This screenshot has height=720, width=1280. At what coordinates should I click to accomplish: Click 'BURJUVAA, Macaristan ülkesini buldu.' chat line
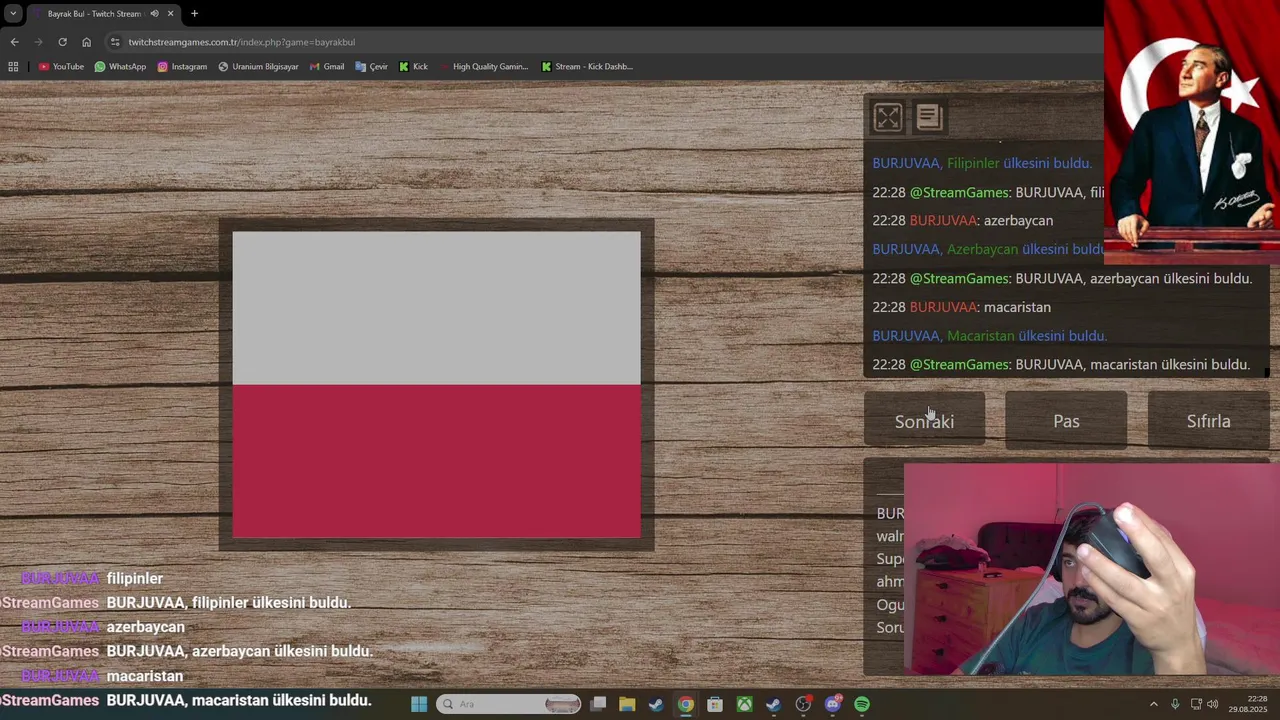989,336
